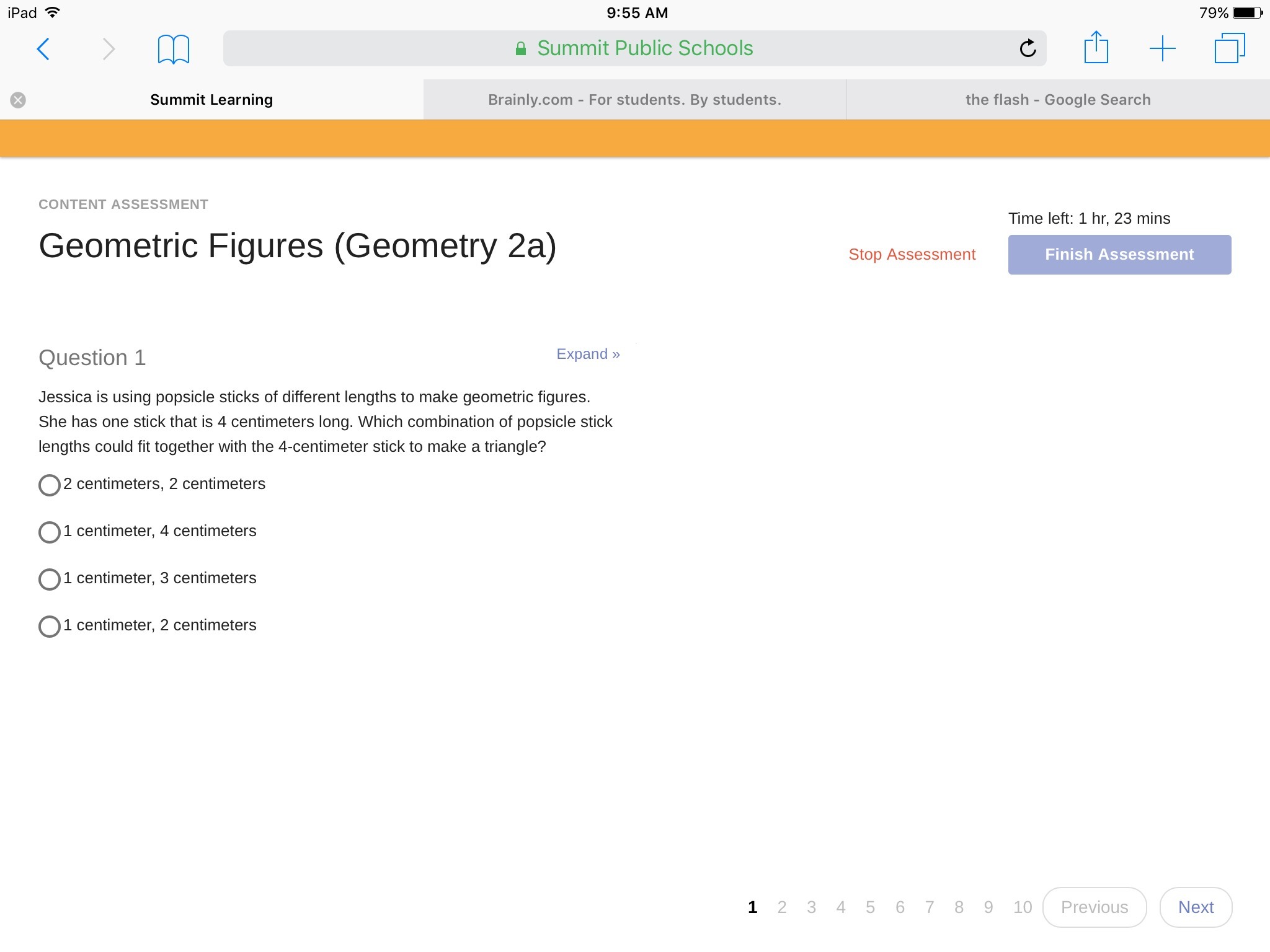The image size is (1270, 952).
Task: Reload the page with refresh icon
Action: (1028, 48)
